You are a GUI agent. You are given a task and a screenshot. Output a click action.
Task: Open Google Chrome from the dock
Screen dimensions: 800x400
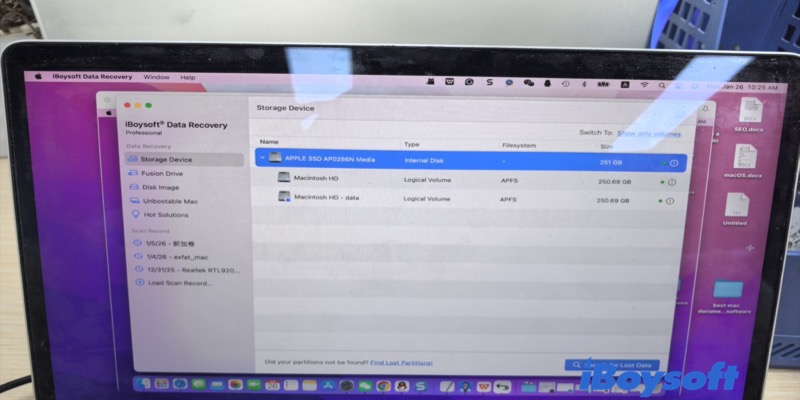[383, 386]
